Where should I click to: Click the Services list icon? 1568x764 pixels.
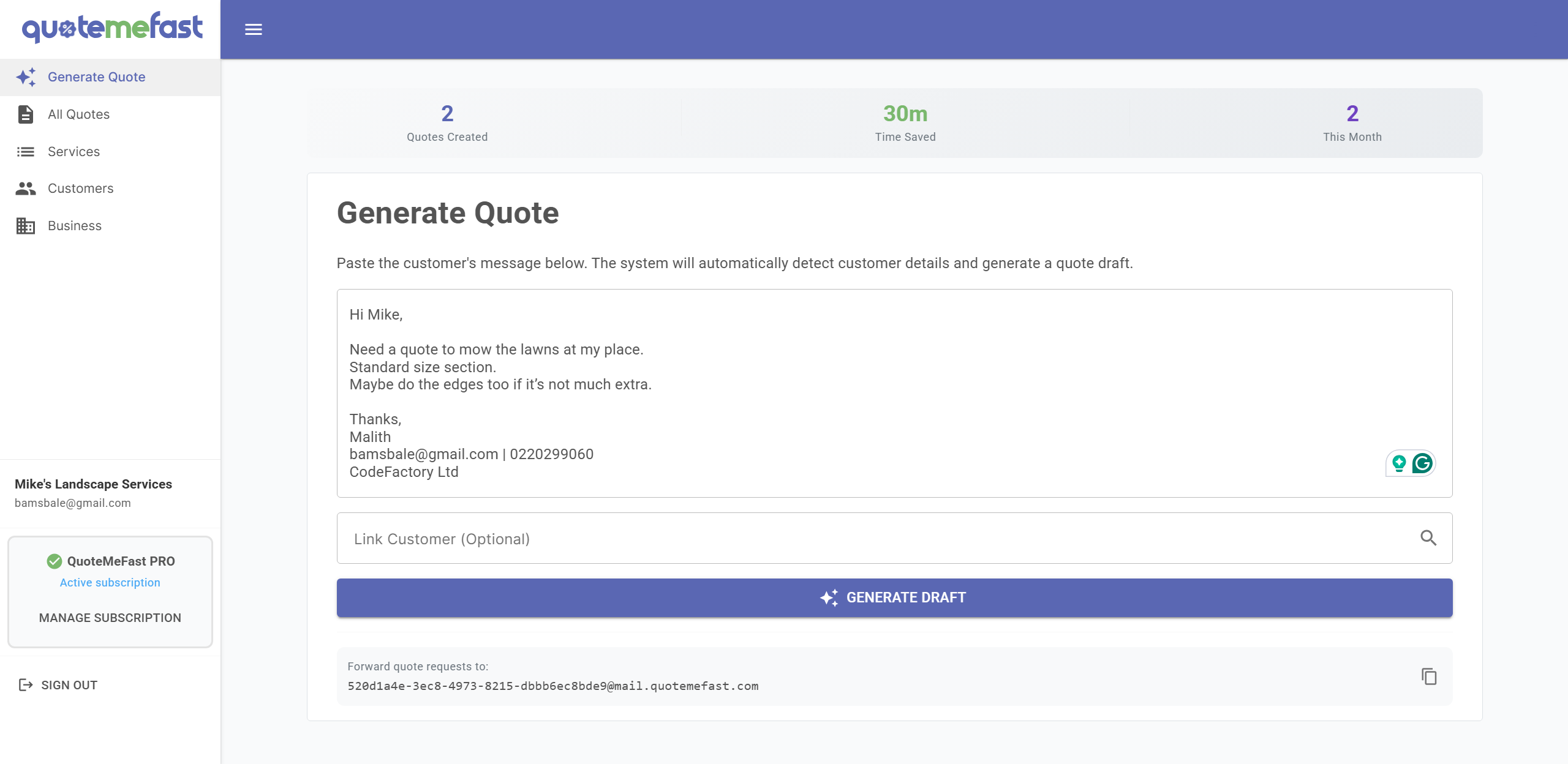point(26,152)
